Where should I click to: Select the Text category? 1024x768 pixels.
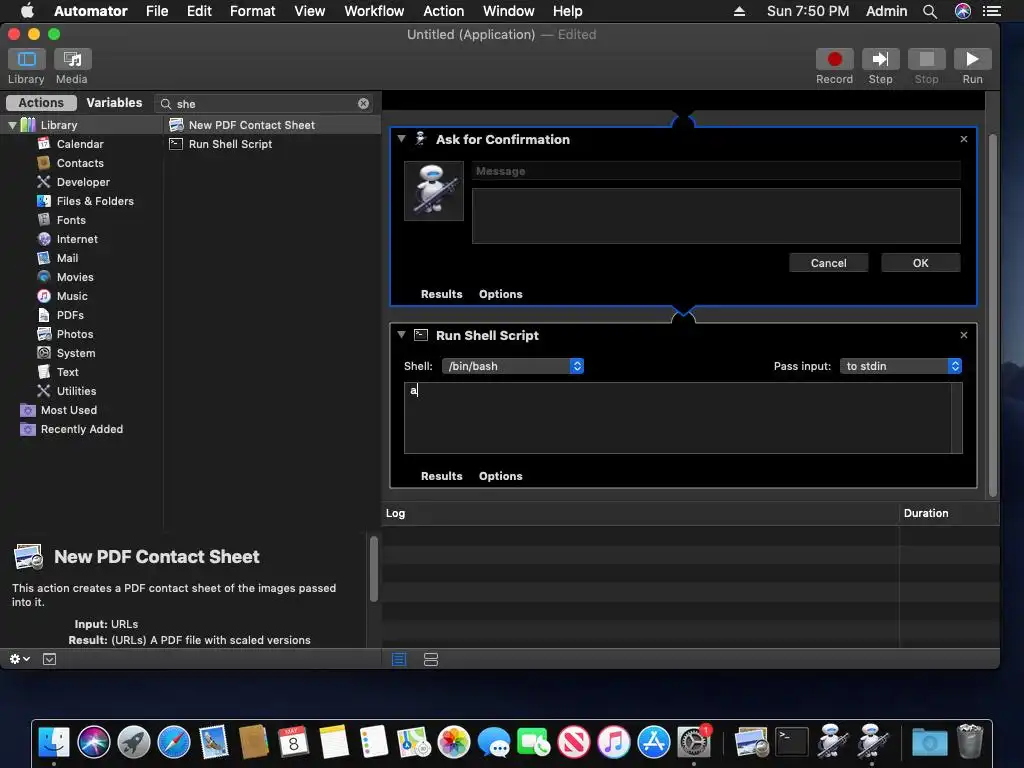[x=67, y=371]
